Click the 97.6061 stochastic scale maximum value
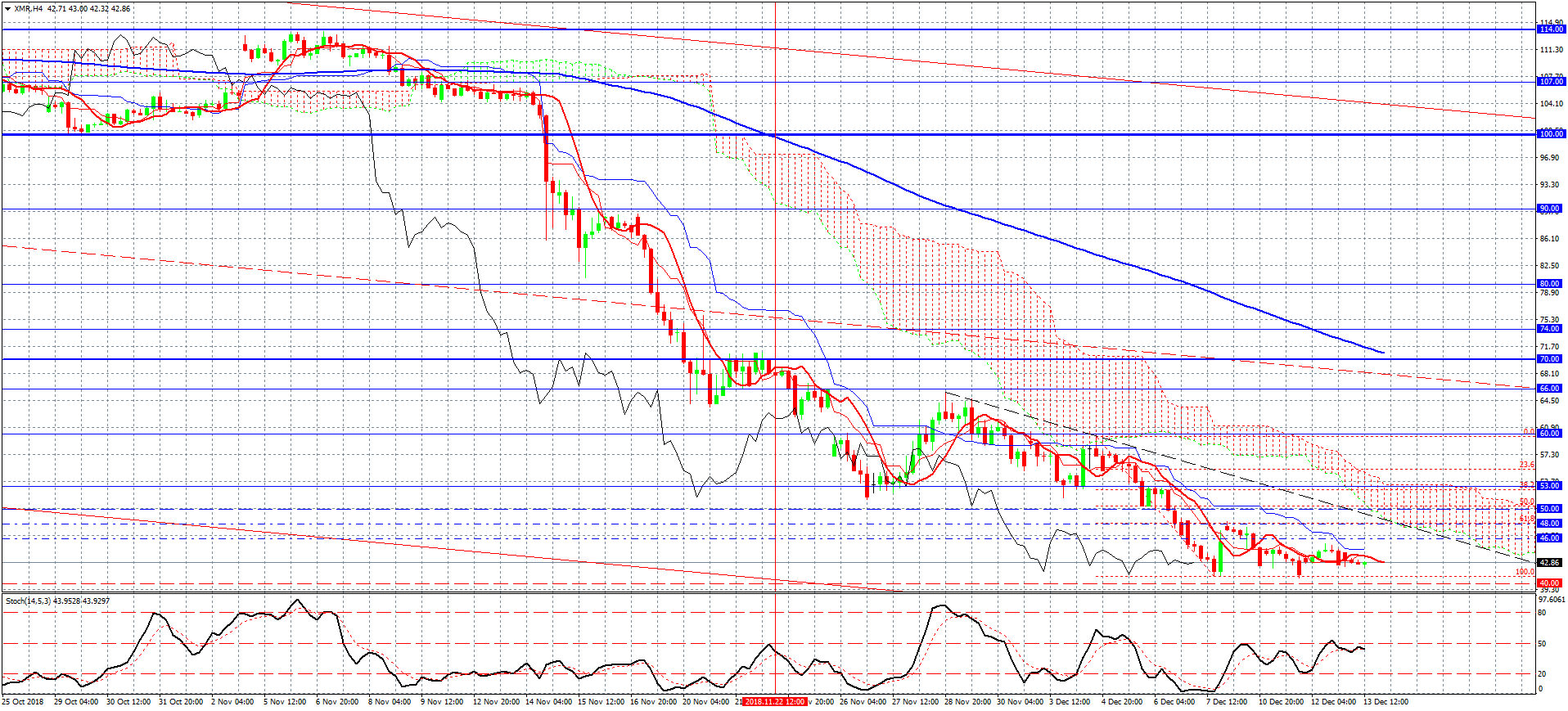The height and width of the screenshot is (711, 1568). (x=1552, y=600)
